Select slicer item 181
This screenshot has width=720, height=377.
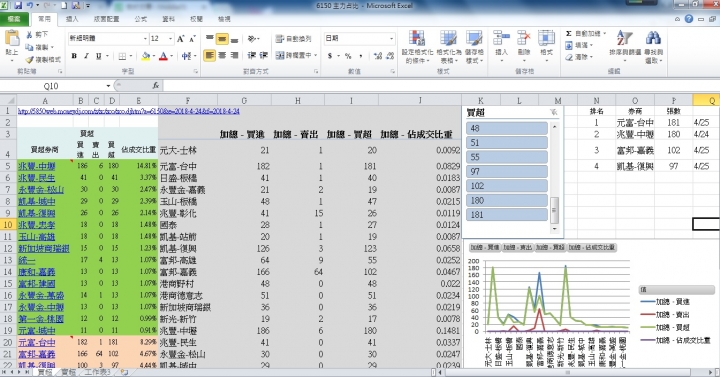pos(507,214)
